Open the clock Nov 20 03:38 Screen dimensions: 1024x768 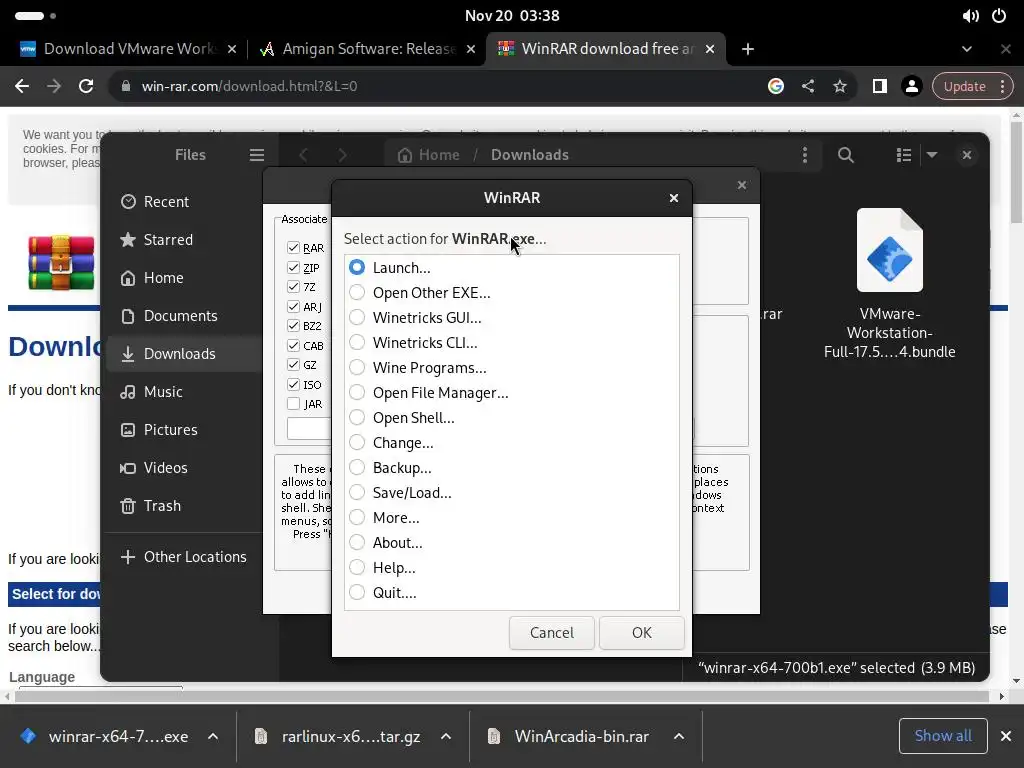(x=512, y=16)
